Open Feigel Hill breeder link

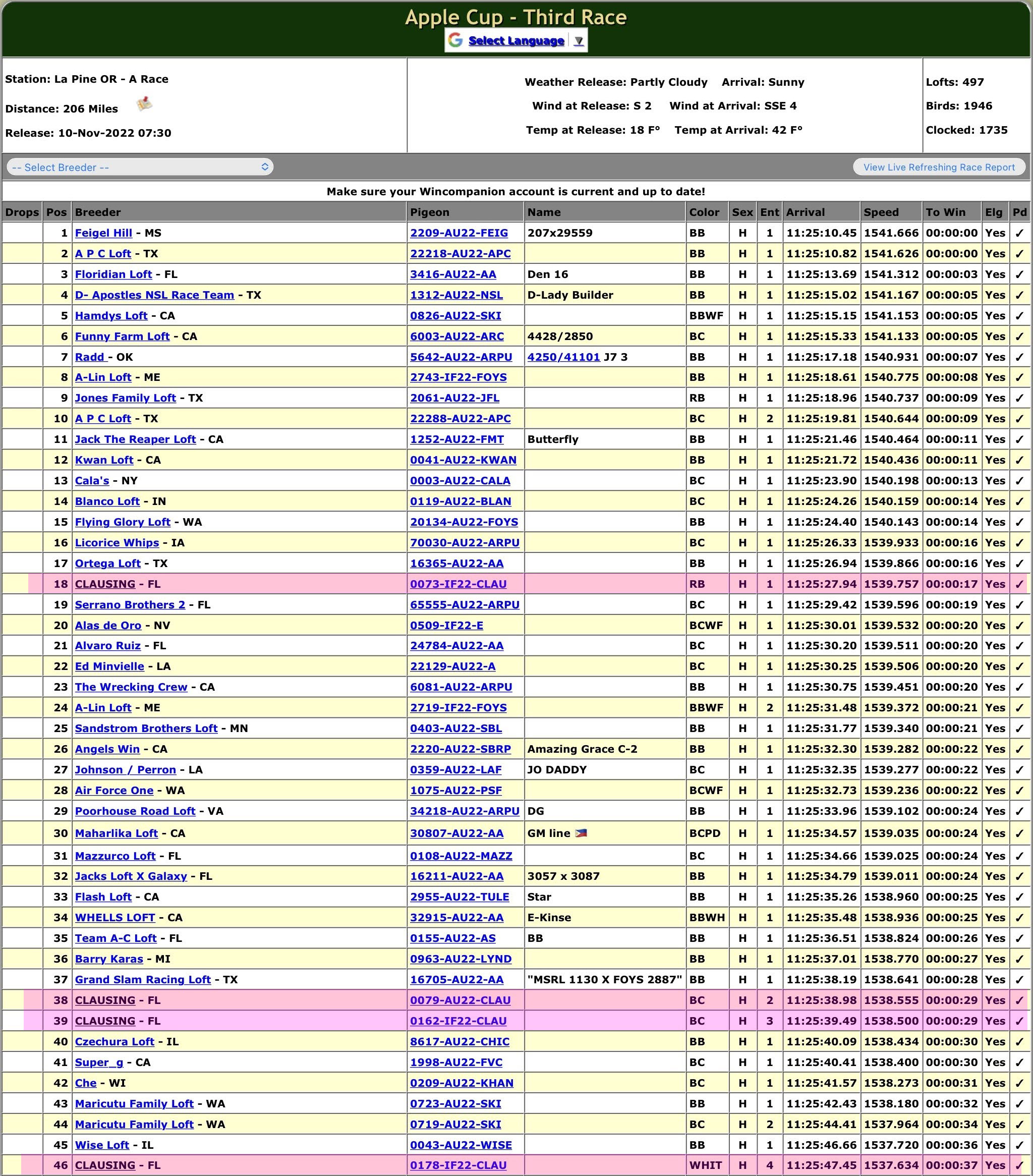pos(103,233)
